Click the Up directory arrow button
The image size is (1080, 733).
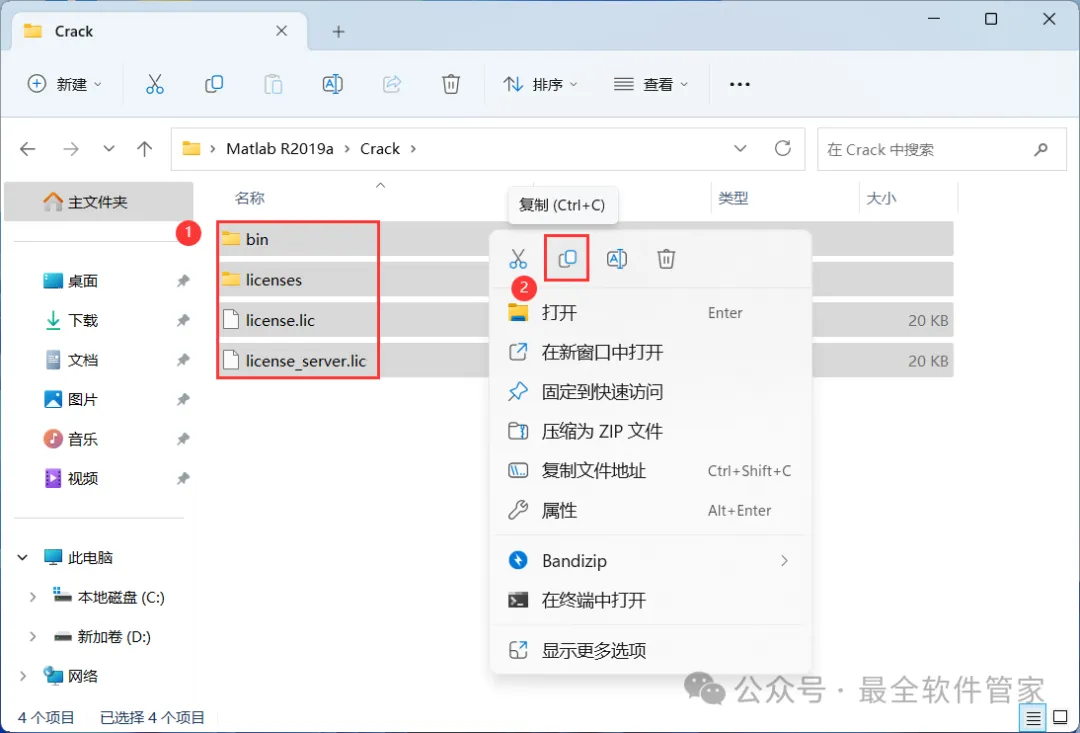144,149
